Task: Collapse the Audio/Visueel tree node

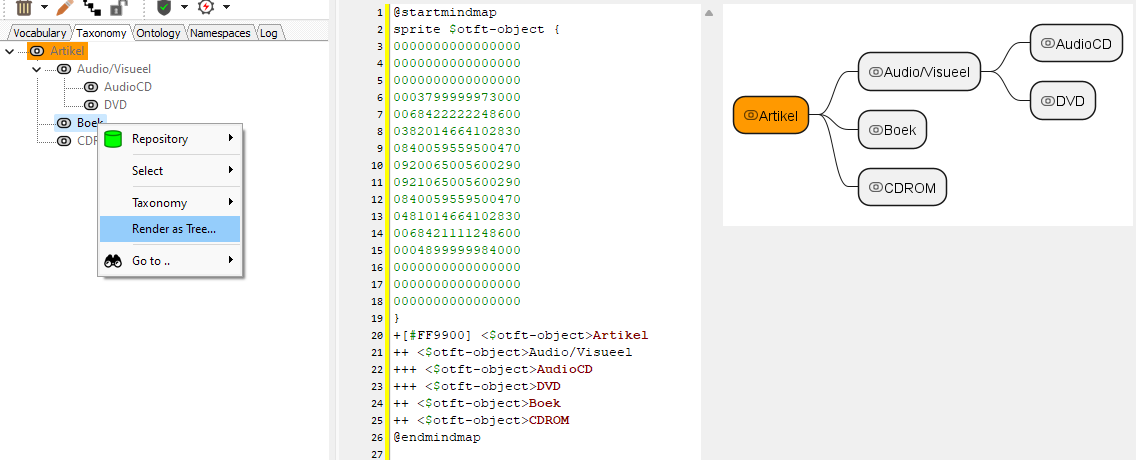Action: (x=37, y=69)
